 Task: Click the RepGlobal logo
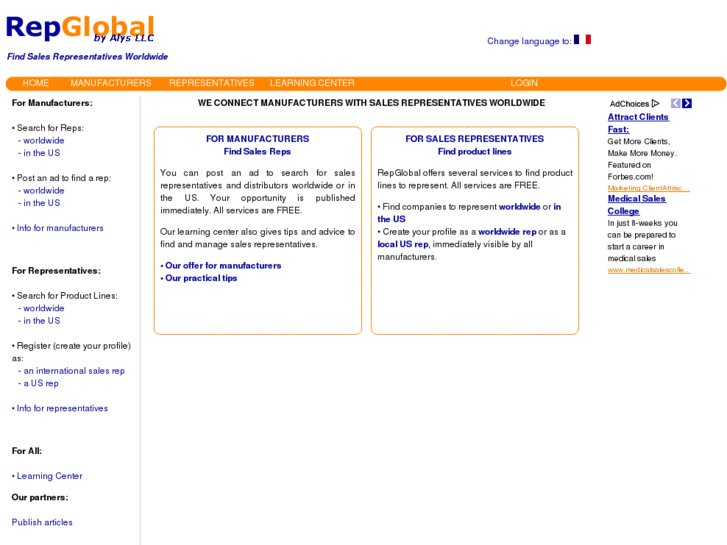80,29
